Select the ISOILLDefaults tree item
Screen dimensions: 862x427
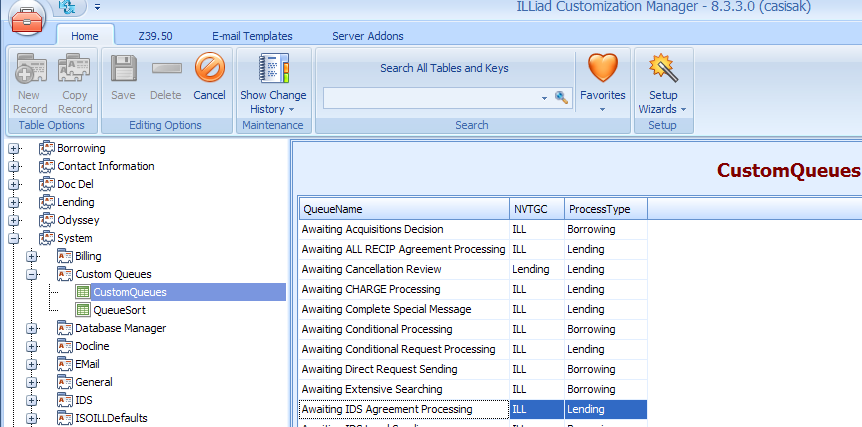pos(111,418)
